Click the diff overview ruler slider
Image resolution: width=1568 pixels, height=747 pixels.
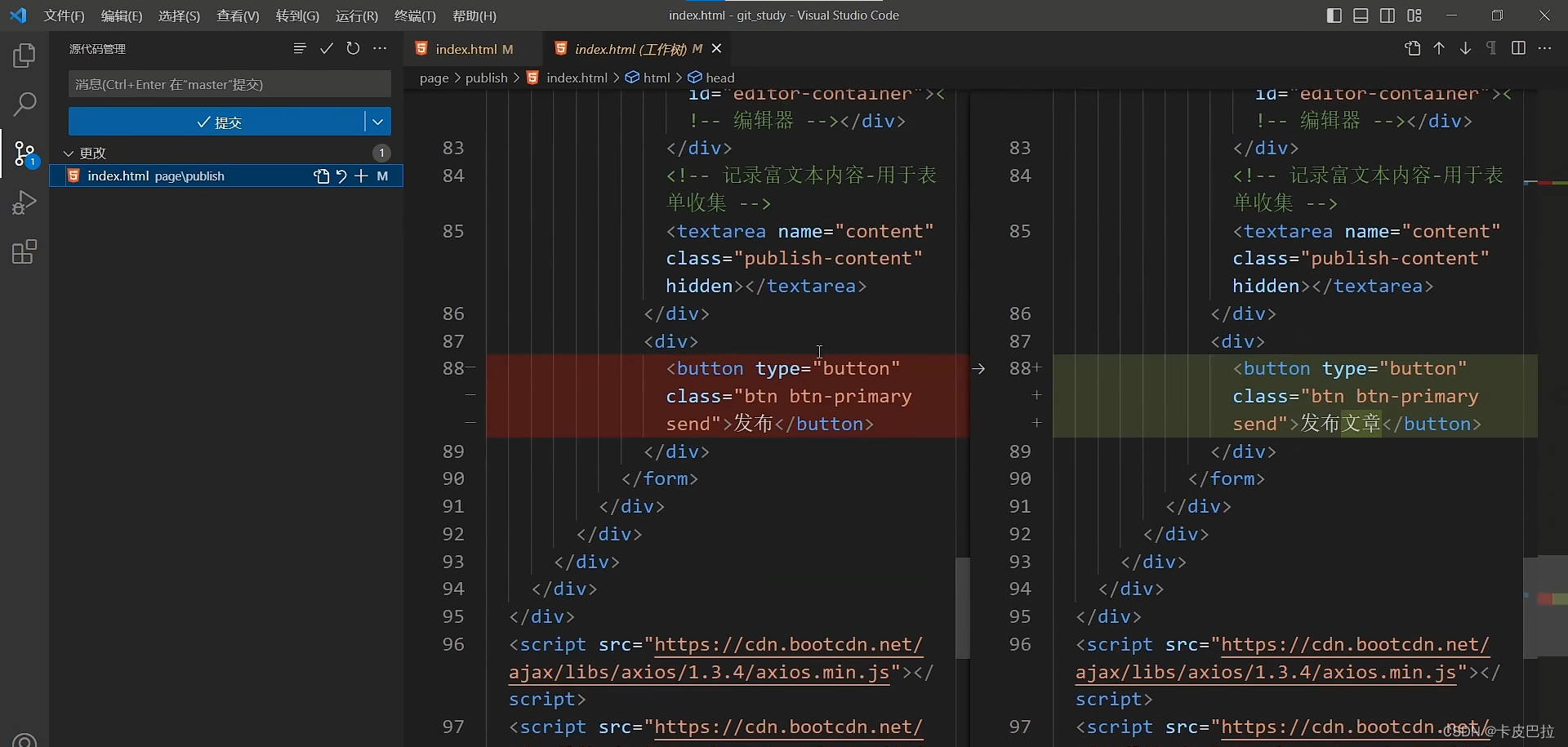coord(1545,607)
